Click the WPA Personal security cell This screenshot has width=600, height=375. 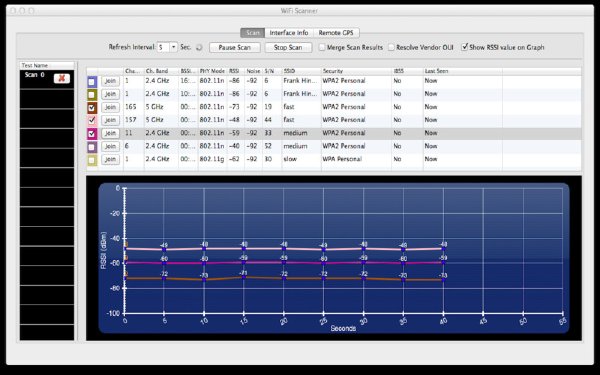coord(355,159)
